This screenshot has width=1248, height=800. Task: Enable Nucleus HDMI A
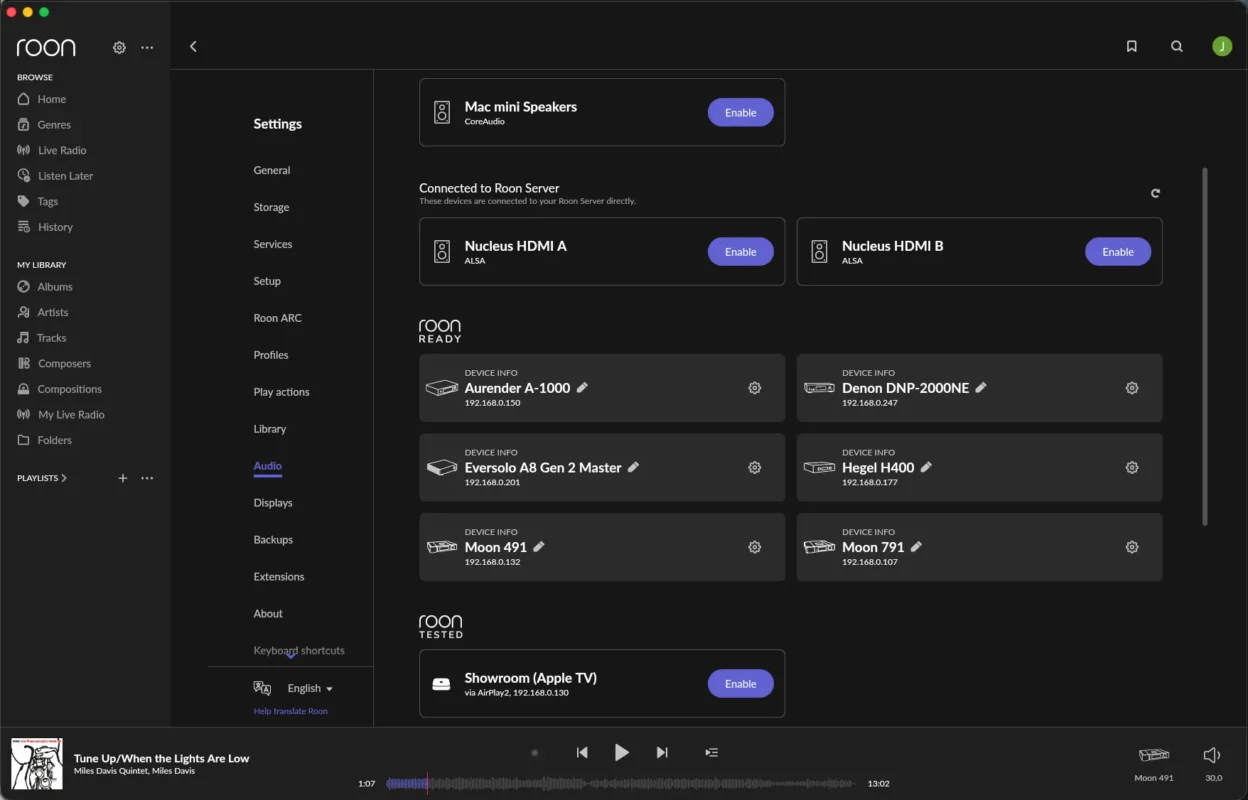(x=741, y=252)
